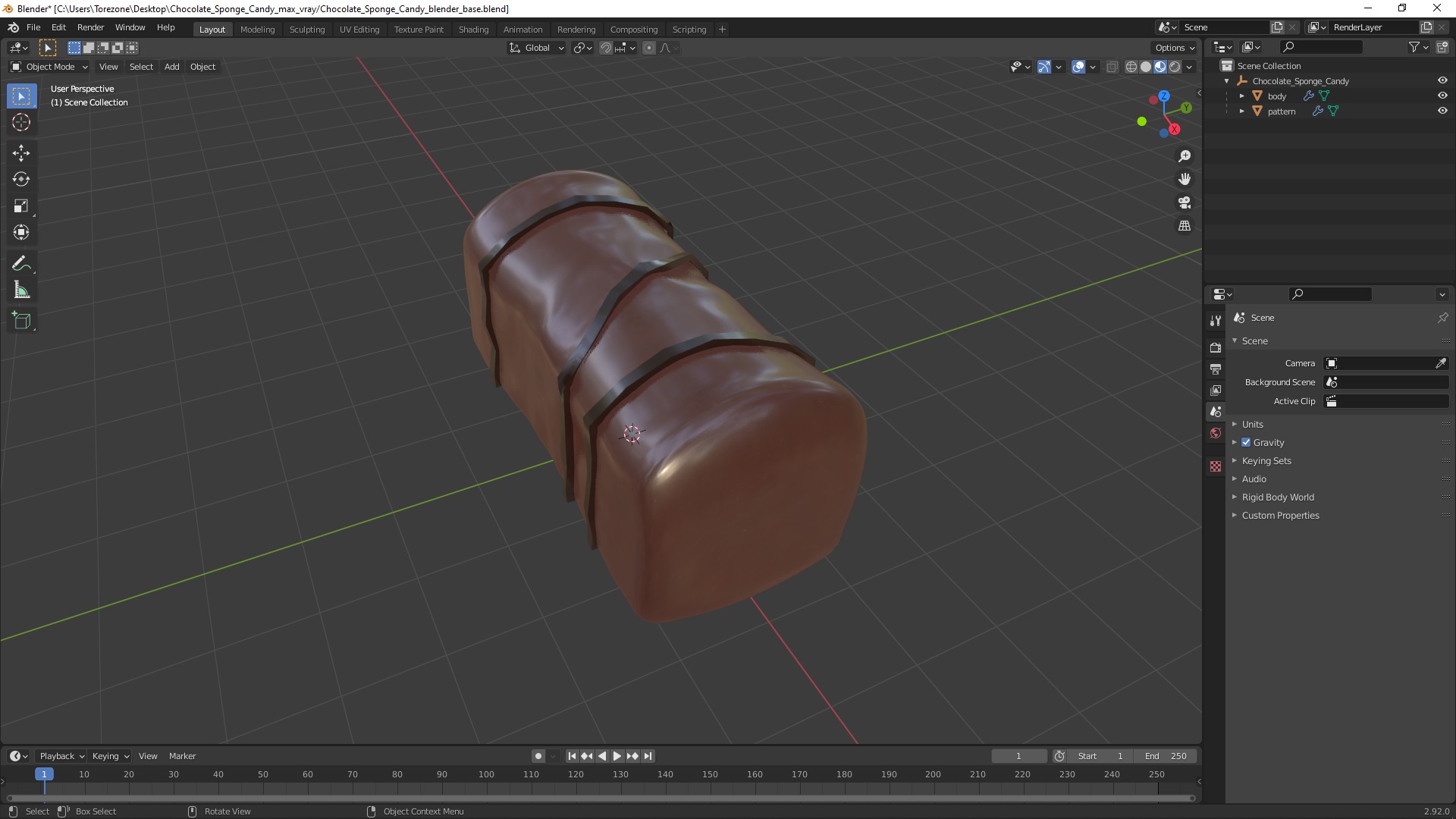Jump to the timeline end frame
The image size is (1456, 819).
click(x=648, y=756)
